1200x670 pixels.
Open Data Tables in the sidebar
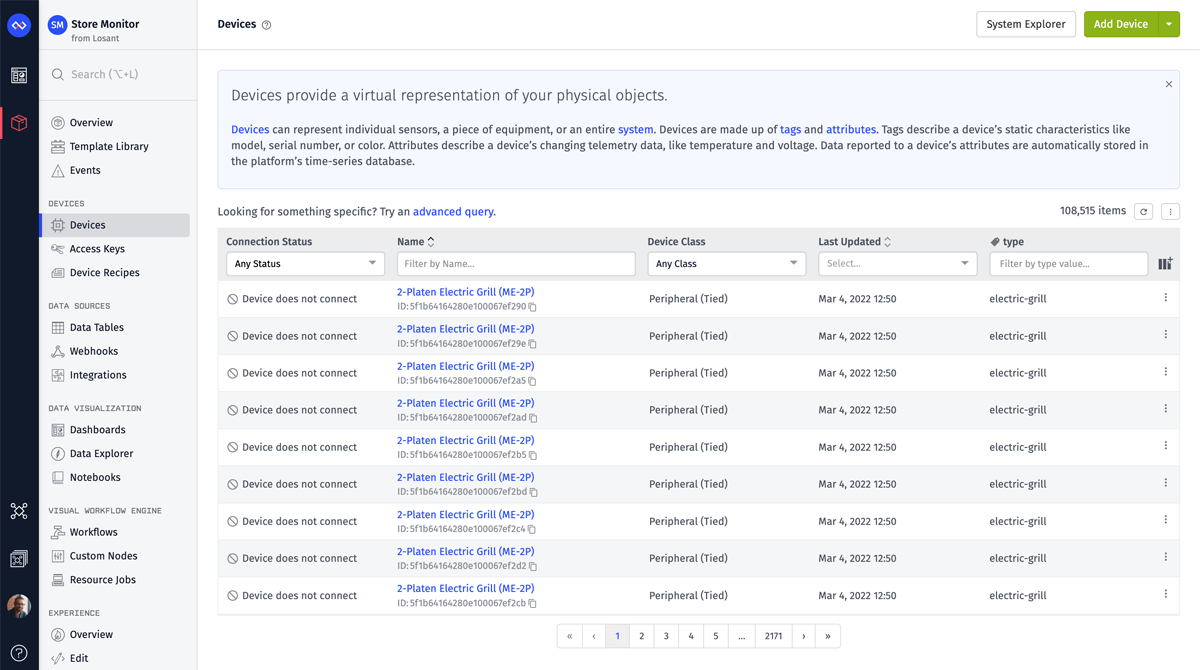click(x=96, y=327)
